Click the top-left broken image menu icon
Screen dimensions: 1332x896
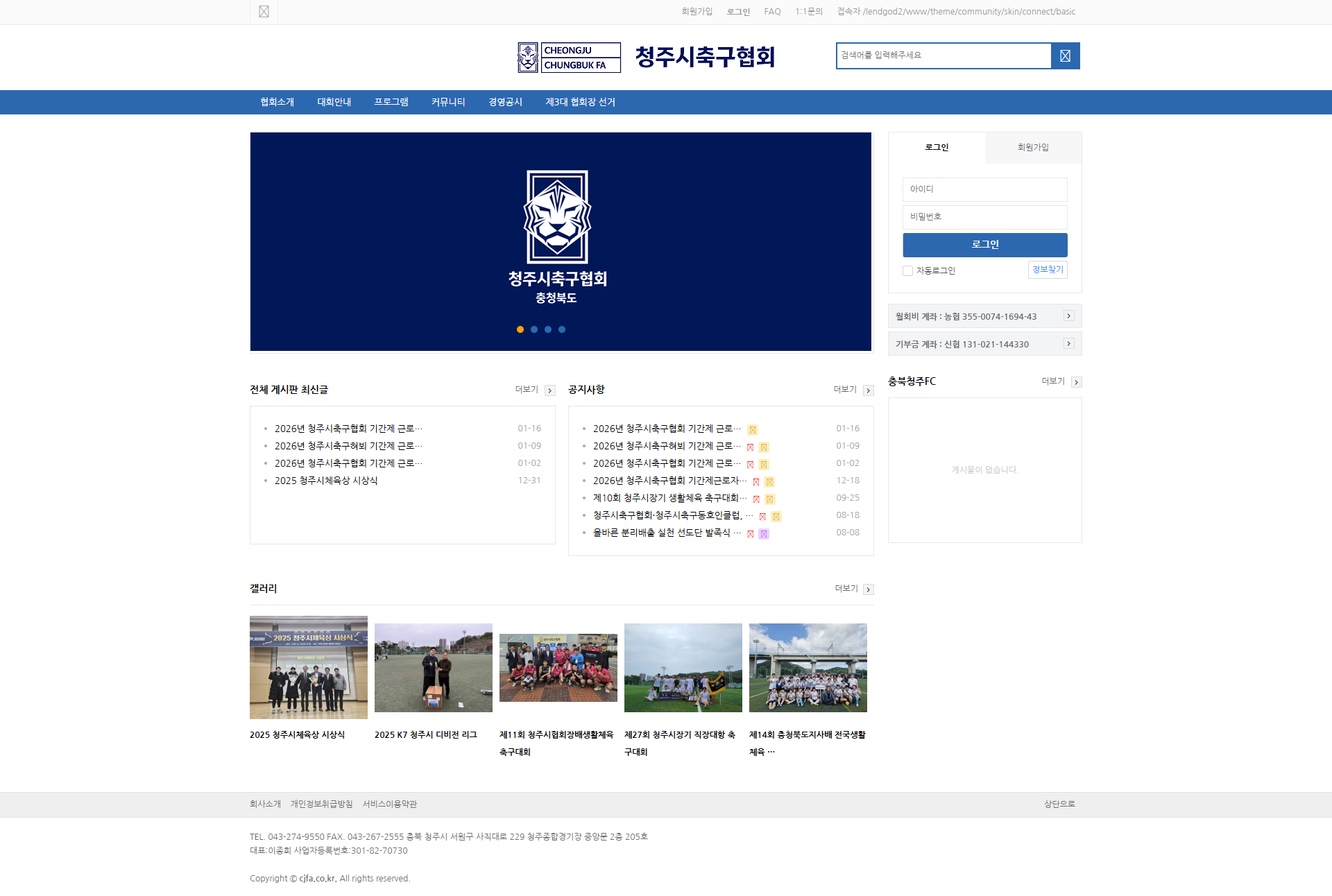click(264, 12)
